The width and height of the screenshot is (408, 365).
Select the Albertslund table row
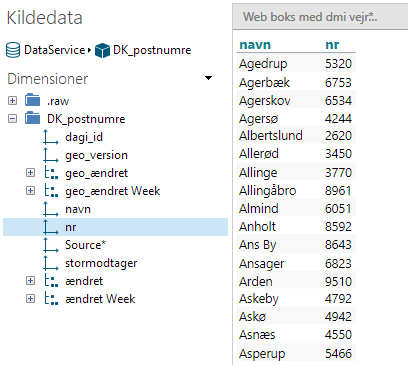click(x=296, y=136)
